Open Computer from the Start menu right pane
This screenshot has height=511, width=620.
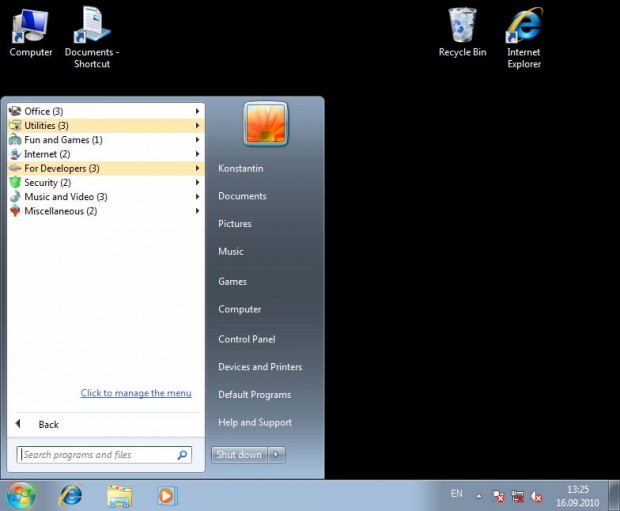click(x=240, y=309)
